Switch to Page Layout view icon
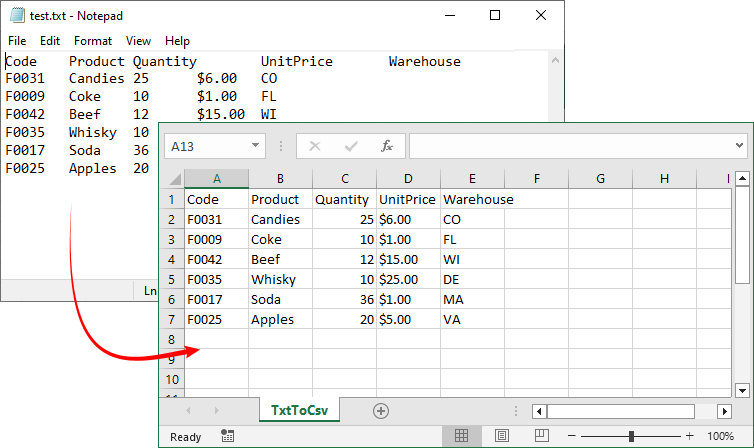Image resolution: width=754 pixels, height=448 pixels. 502,436
